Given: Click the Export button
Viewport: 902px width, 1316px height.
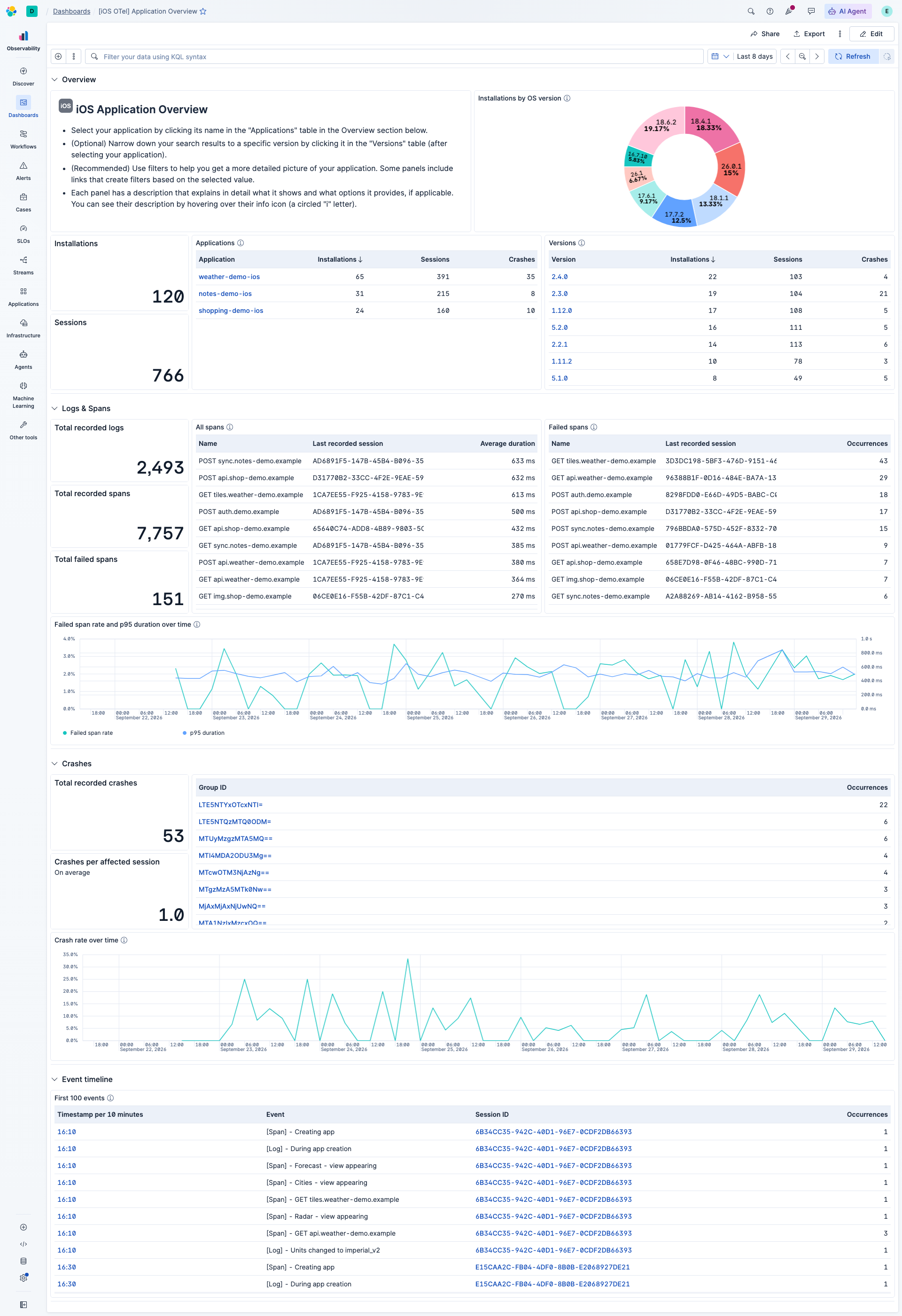Looking at the screenshot, I should [809, 34].
